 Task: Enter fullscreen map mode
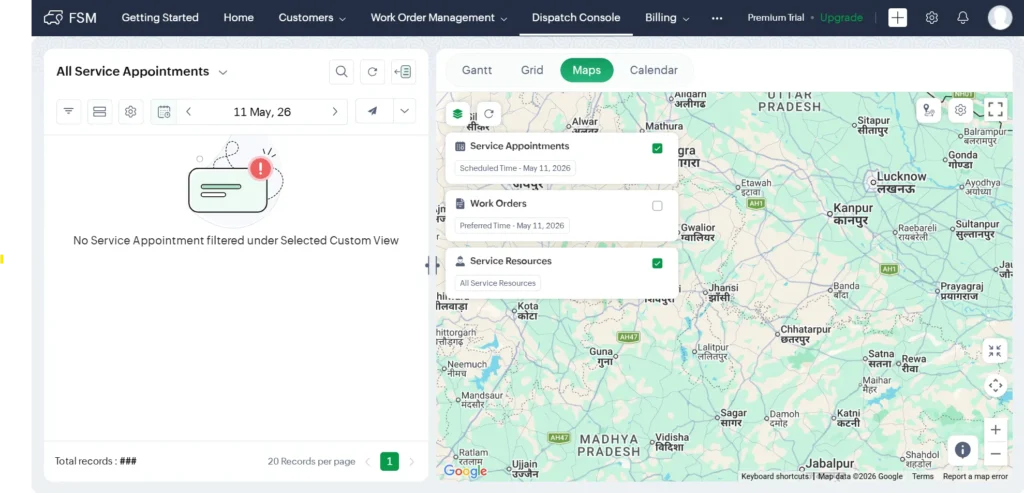coord(995,109)
